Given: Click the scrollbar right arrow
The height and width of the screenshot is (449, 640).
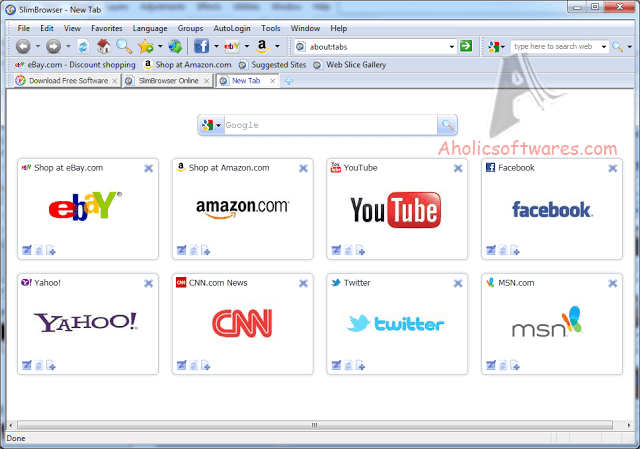Looking at the screenshot, I should (x=629, y=425).
